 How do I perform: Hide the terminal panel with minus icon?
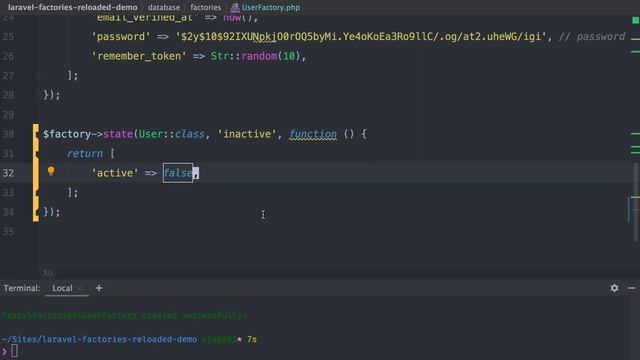[631, 288]
